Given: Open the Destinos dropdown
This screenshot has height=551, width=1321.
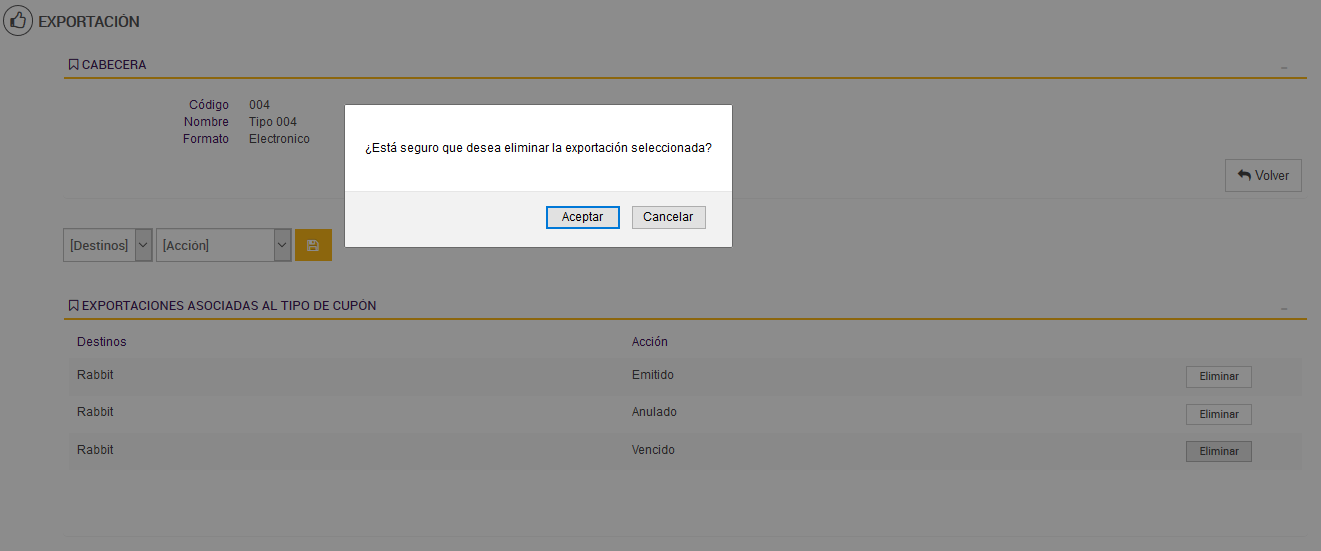Looking at the screenshot, I should pos(108,245).
